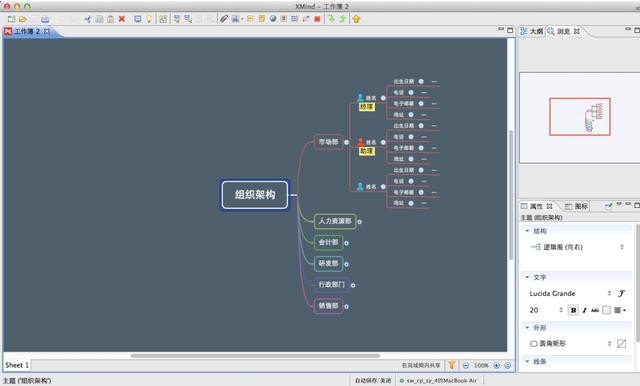Collapse the 结构 section
The width and height of the screenshot is (640, 386).
pyautogui.click(x=527, y=231)
